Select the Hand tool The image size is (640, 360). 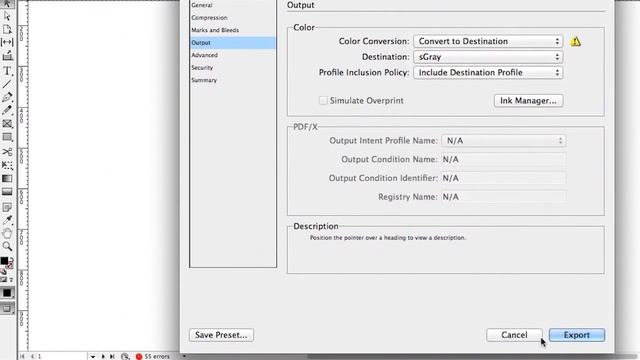pos(7,233)
